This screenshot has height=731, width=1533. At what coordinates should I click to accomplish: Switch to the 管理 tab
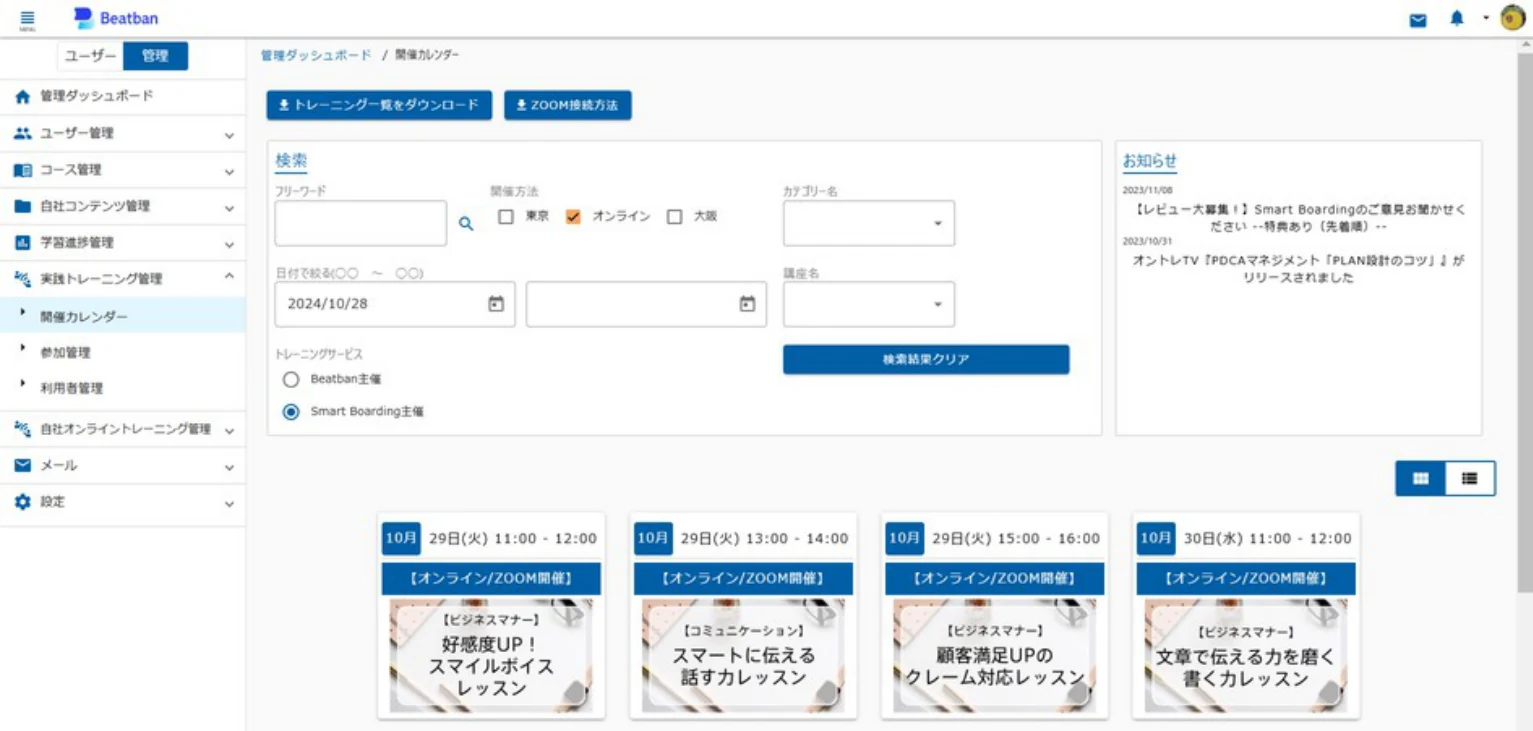click(156, 57)
